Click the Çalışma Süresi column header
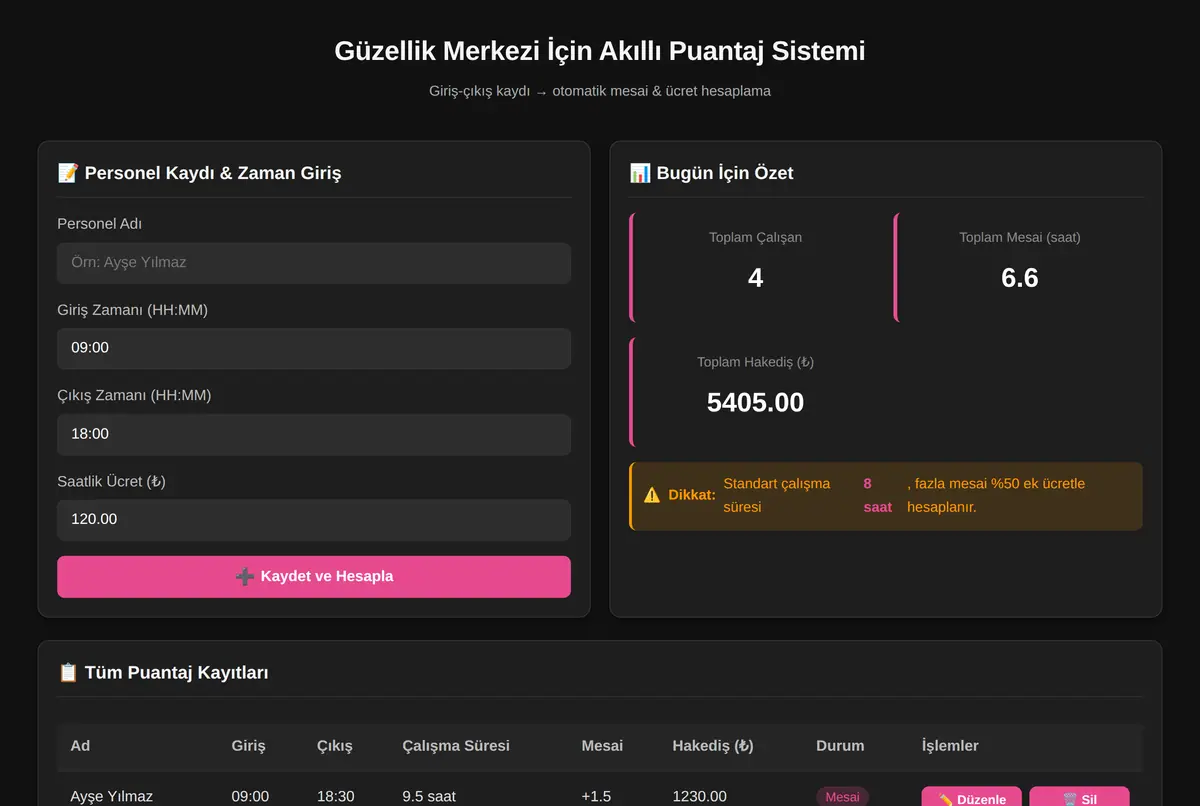Viewport: 1200px width, 806px height. click(x=456, y=746)
